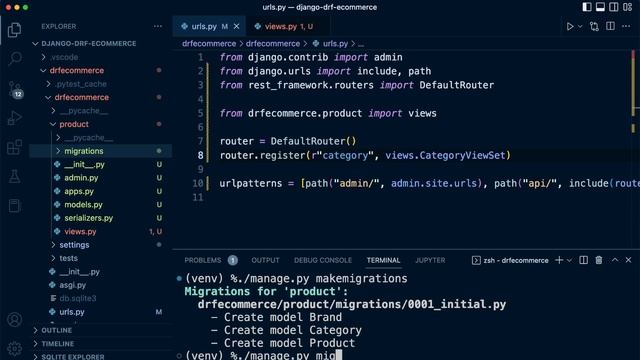Select the TERMINAL panel tab
Viewport: 640px width, 360px height.
[x=383, y=260]
